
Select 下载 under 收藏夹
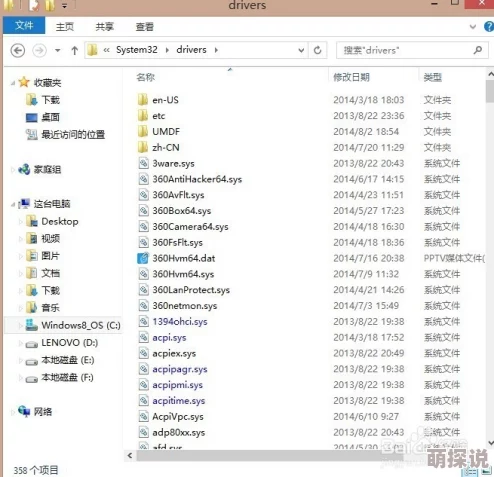click(x=51, y=100)
